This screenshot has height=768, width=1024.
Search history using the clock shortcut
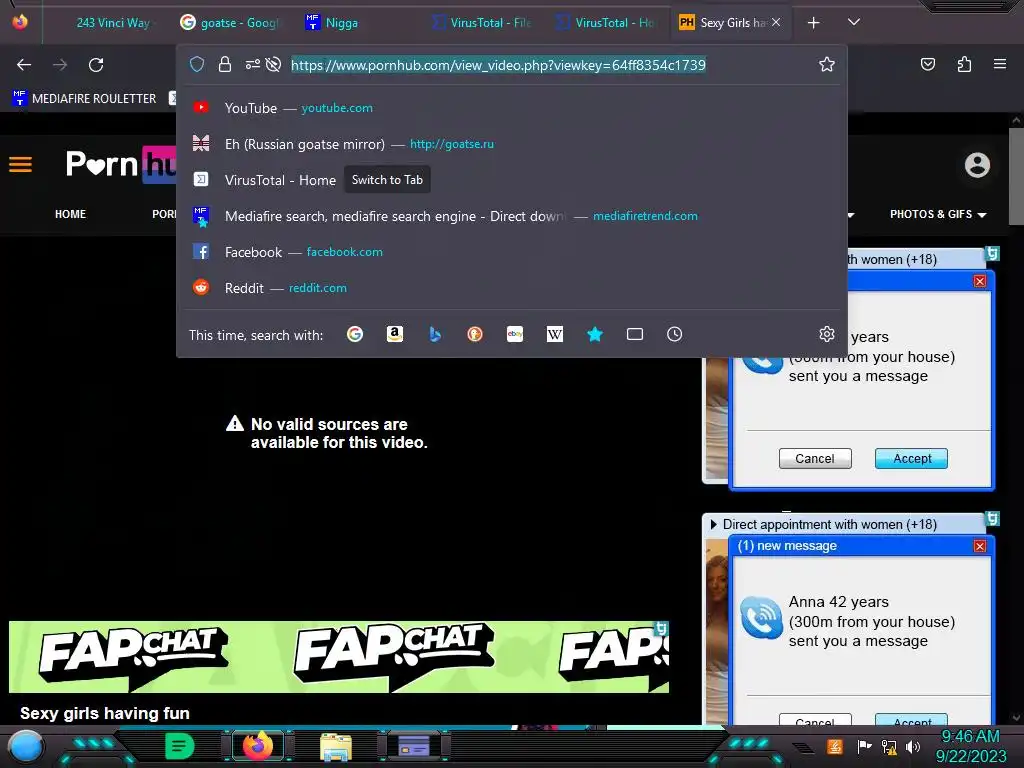click(x=675, y=334)
